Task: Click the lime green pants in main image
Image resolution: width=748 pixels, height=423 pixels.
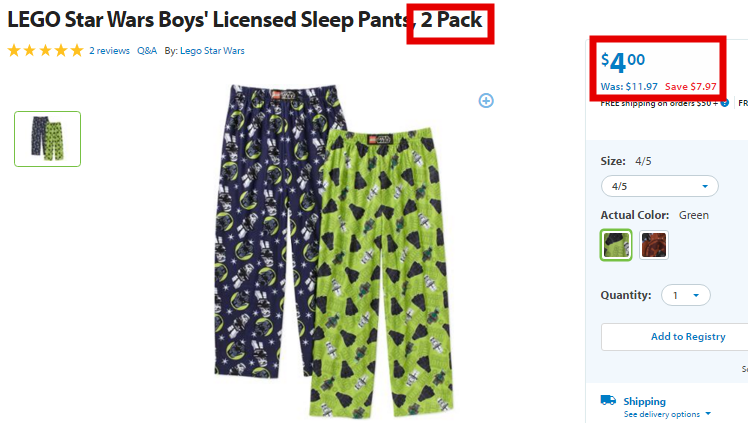Action: pos(382,272)
